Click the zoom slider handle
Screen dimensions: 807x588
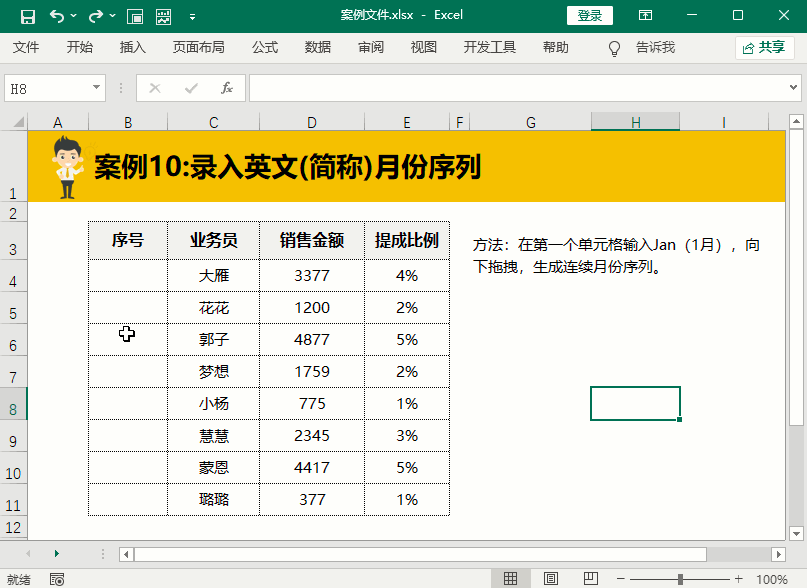680,579
